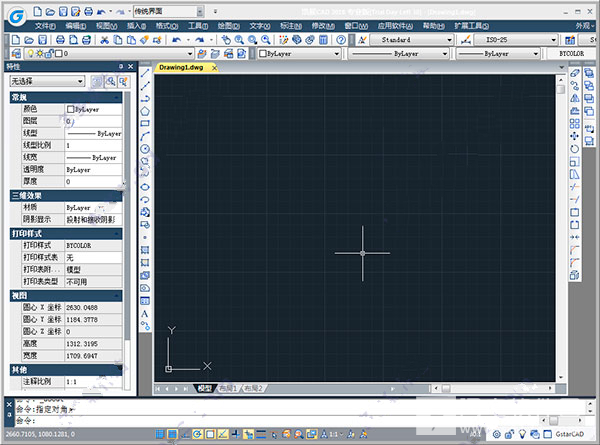Open the 修改 menu
The height and width of the screenshot is (445, 600).
[323, 26]
